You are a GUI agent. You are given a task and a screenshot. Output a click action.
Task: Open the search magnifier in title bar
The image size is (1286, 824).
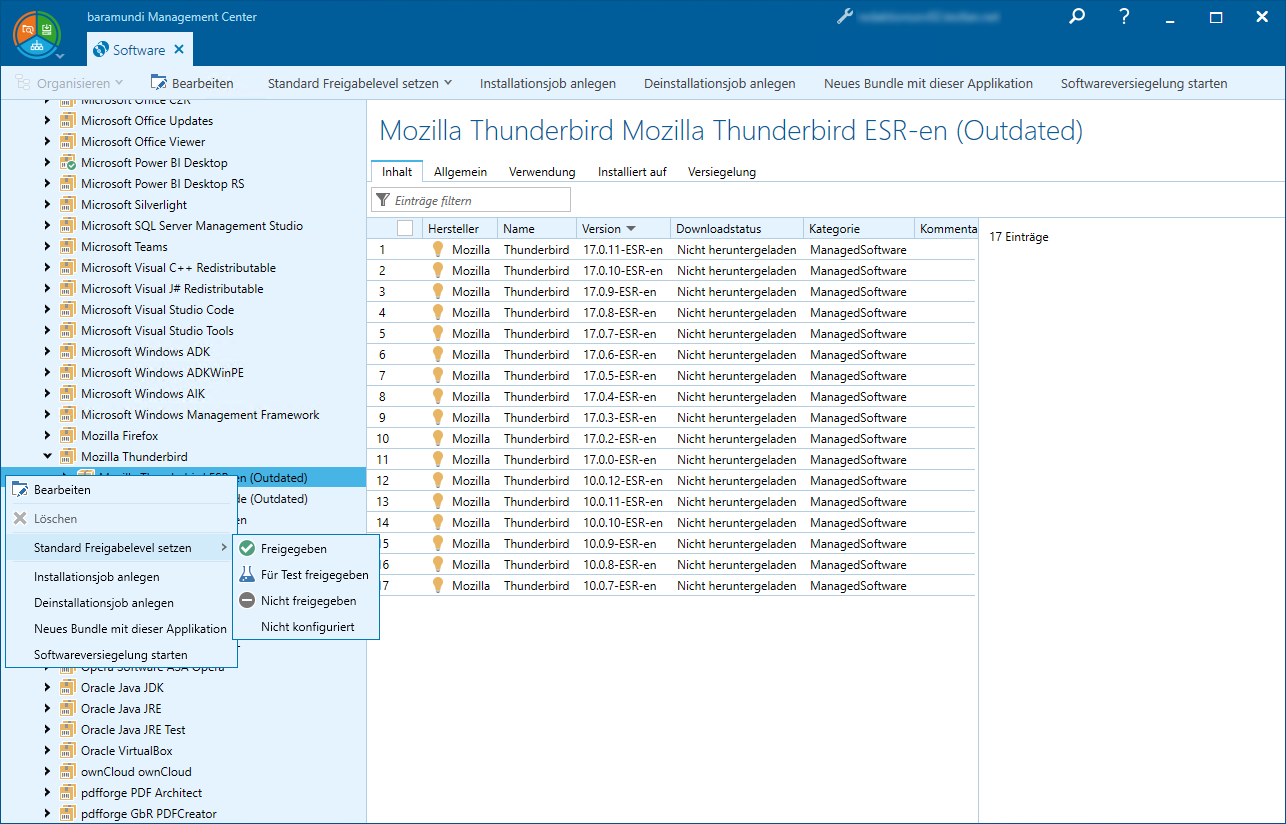pos(1076,17)
